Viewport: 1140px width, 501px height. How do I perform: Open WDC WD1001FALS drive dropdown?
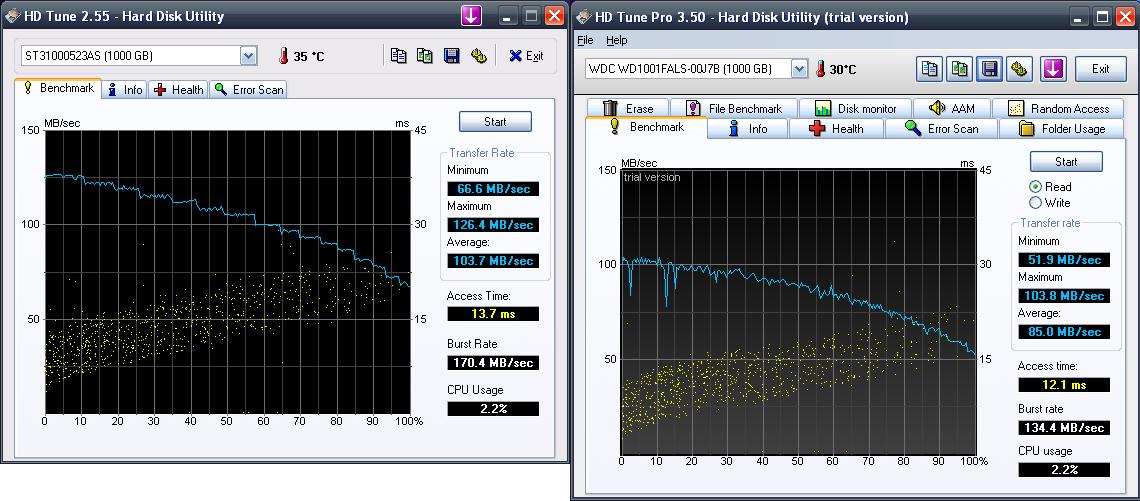(x=800, y=69)
